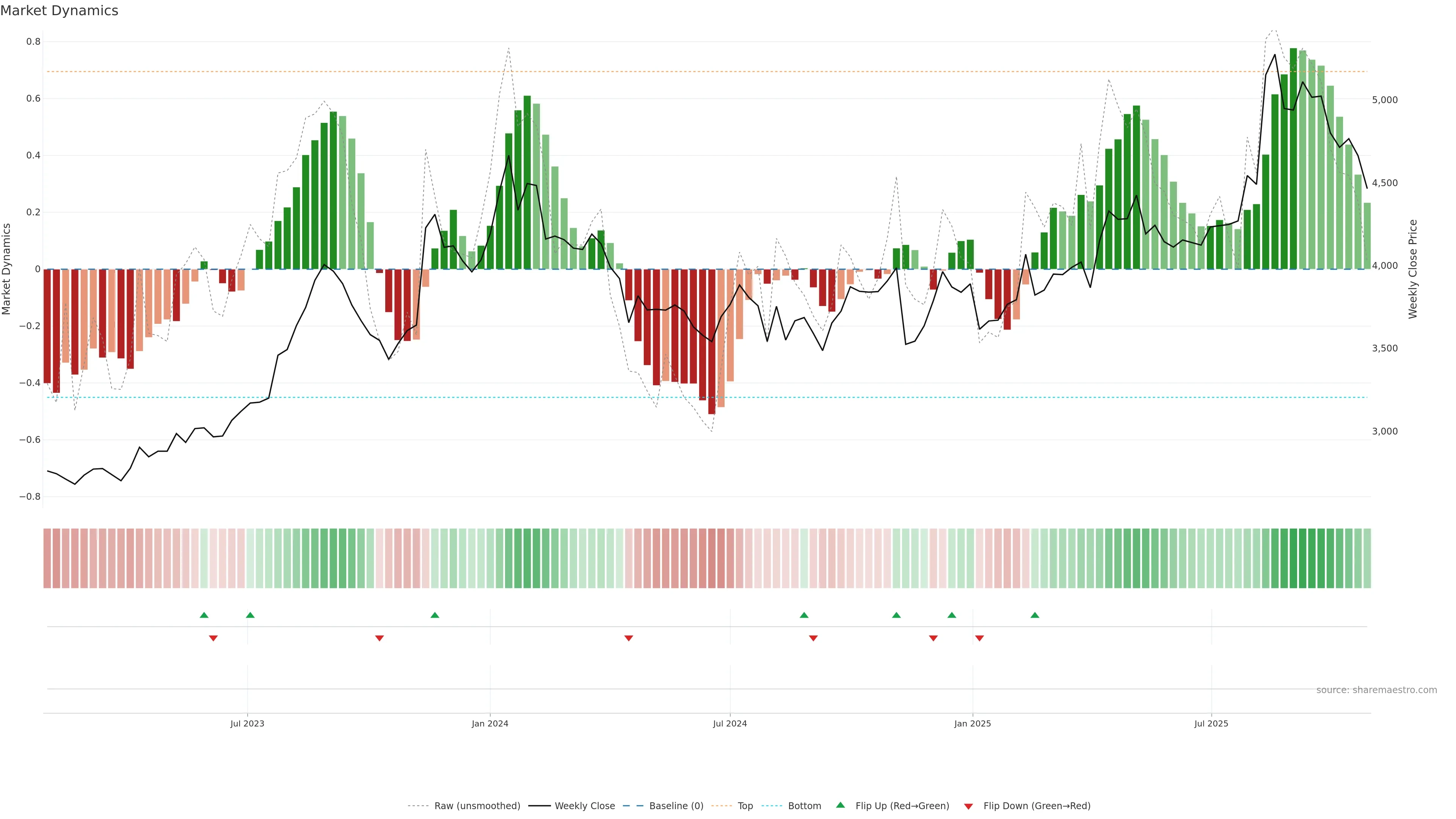Image resolution: width=1456 pixels, height=819 pixels.
Task: Click the Jan 2025 axis label
Action: 972,723
